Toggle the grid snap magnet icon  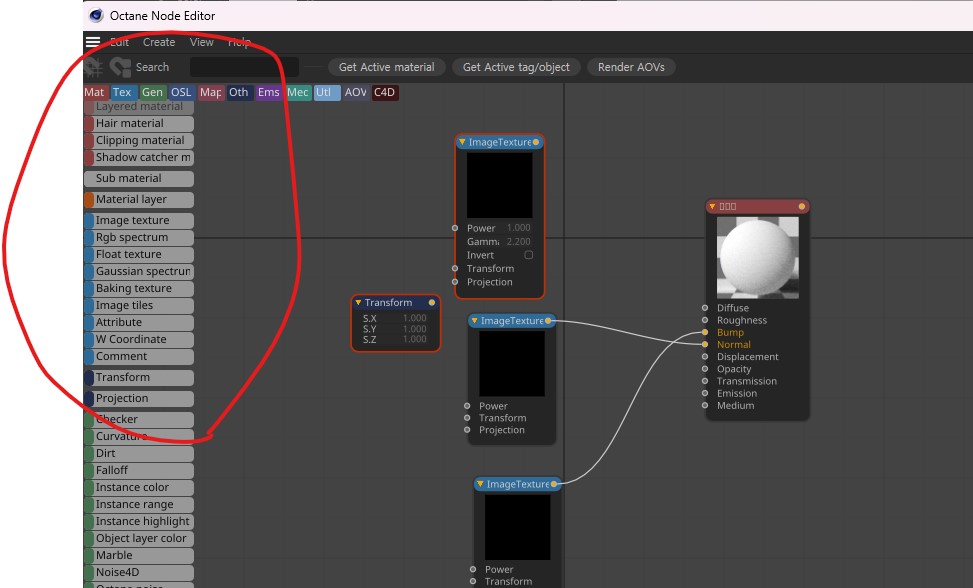[x=94, y=67]
